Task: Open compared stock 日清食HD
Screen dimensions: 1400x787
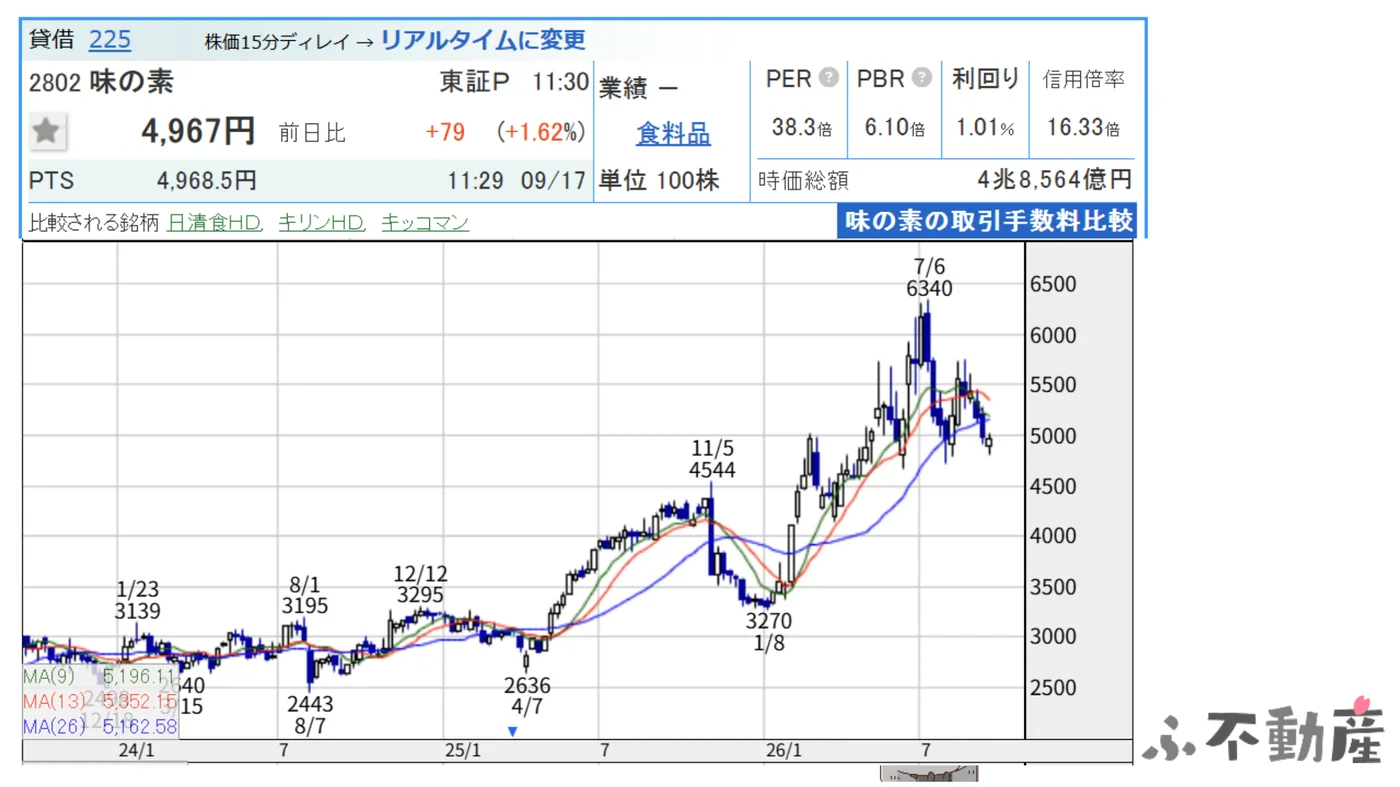Action: [x=214, y=222]
